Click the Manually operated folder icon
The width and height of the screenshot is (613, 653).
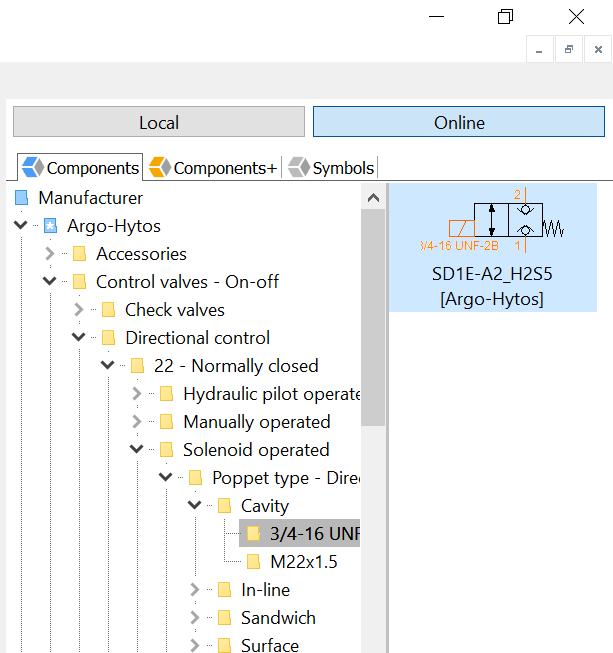pos(167,422)
